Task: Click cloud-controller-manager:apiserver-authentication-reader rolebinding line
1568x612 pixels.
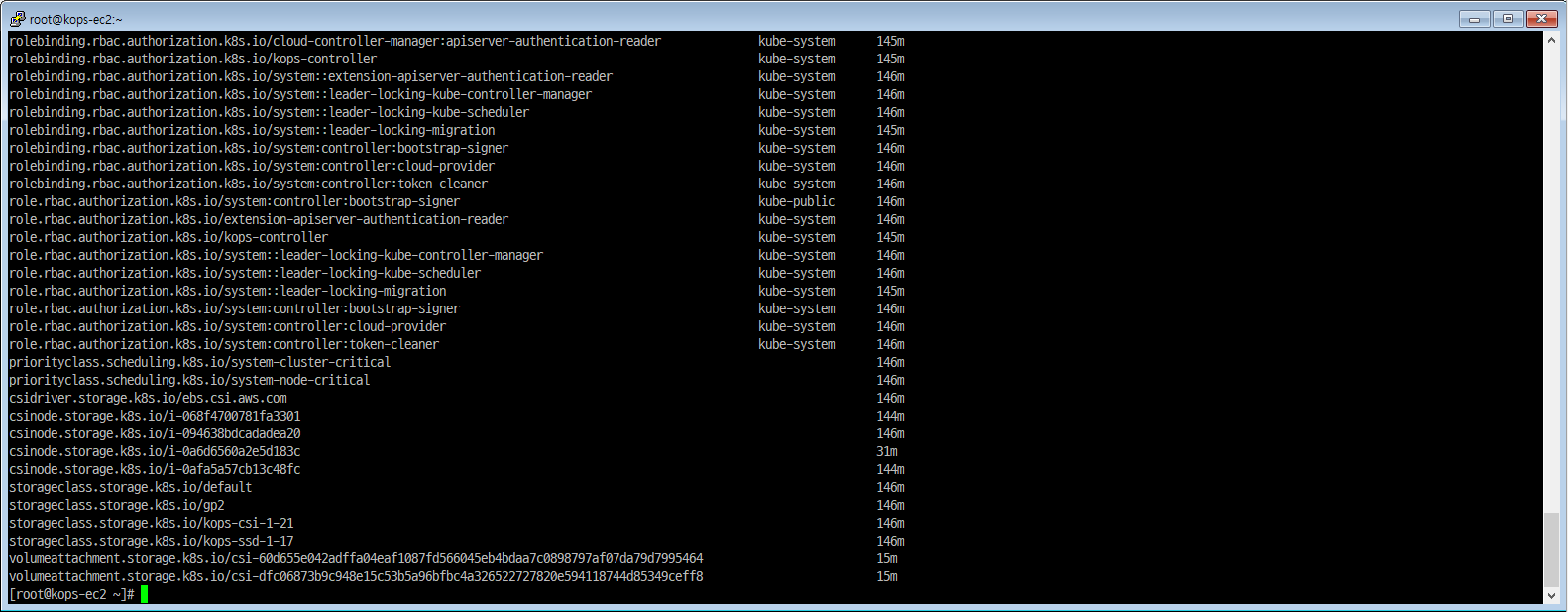Action: (x=457, y=41)
